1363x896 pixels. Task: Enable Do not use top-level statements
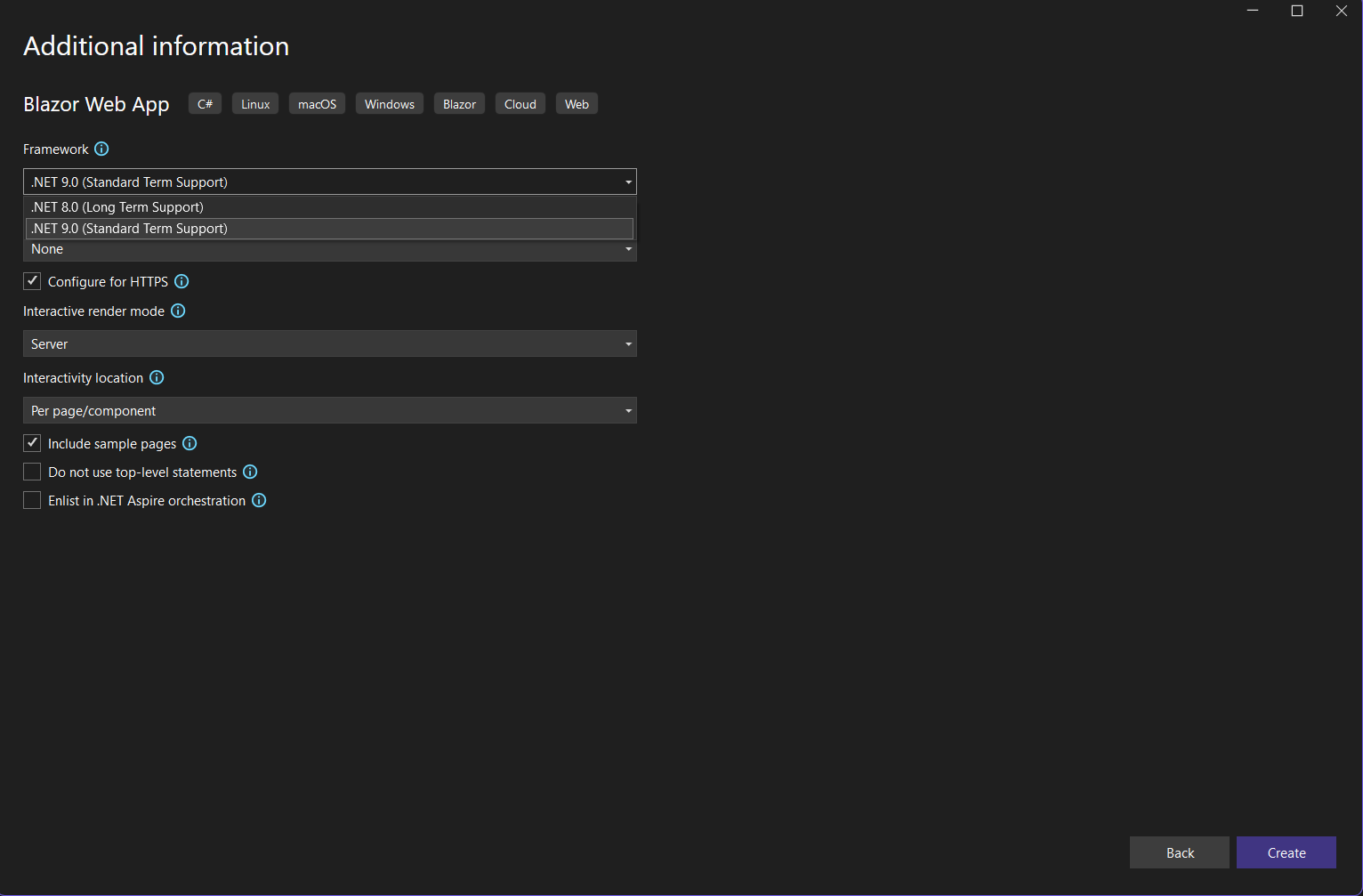click(x=32, y=472)
